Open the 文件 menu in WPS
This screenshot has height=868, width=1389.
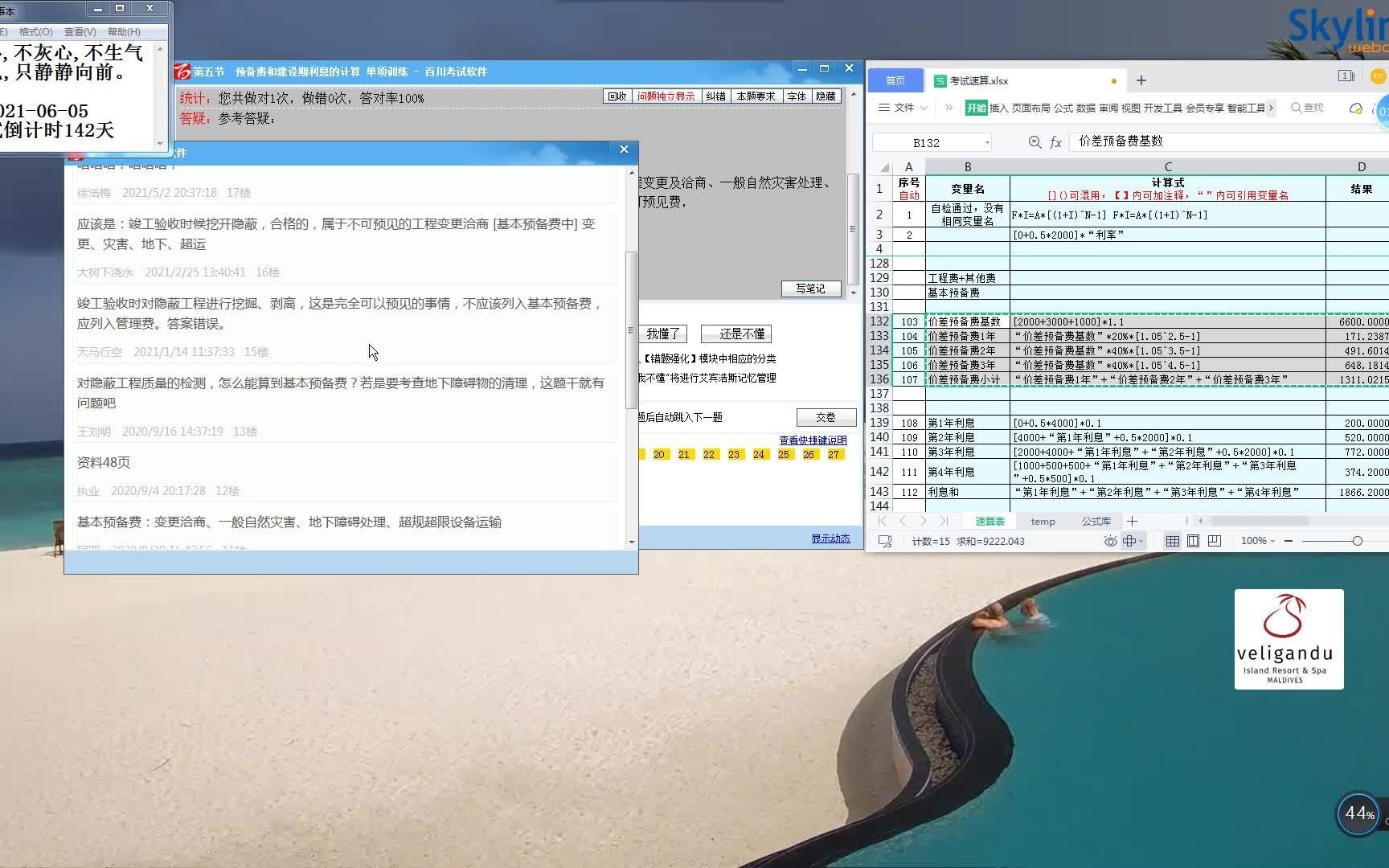[896, 108]
